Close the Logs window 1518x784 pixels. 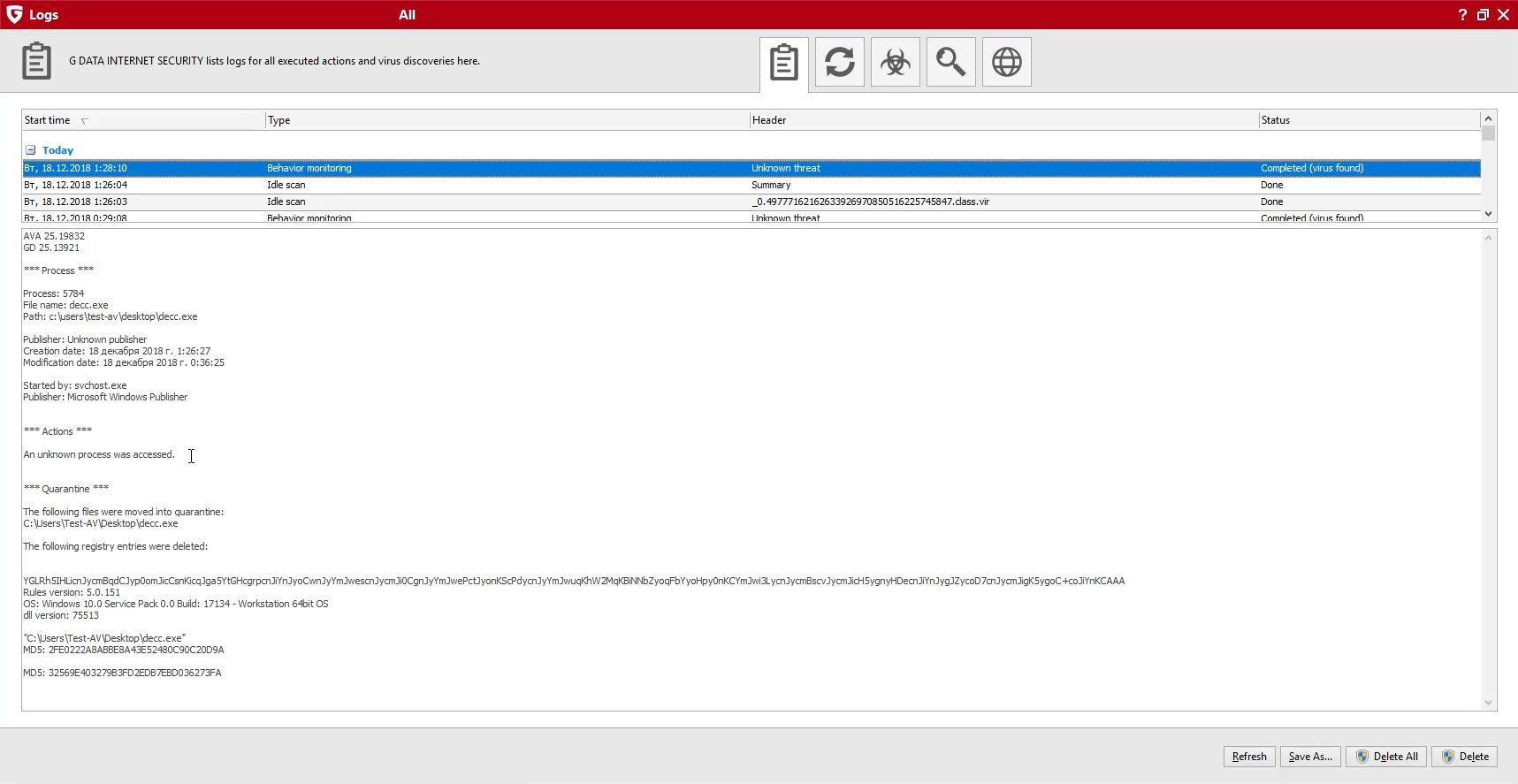point(1503,15)
